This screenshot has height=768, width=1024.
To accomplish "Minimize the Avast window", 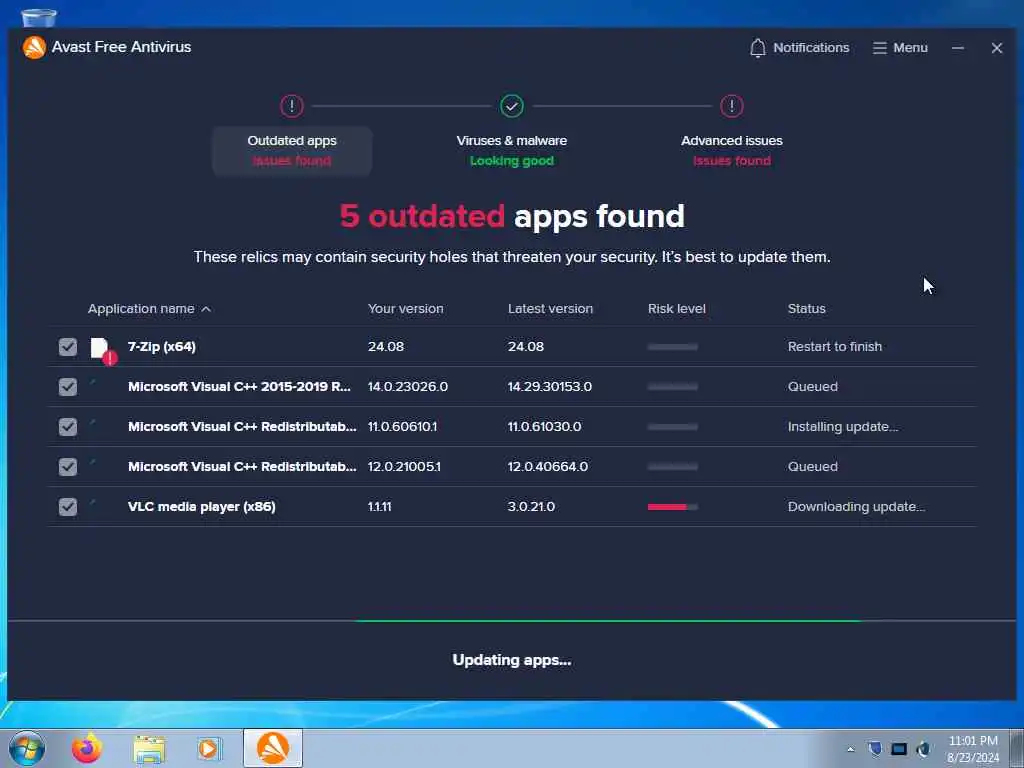I will [958, 48].
